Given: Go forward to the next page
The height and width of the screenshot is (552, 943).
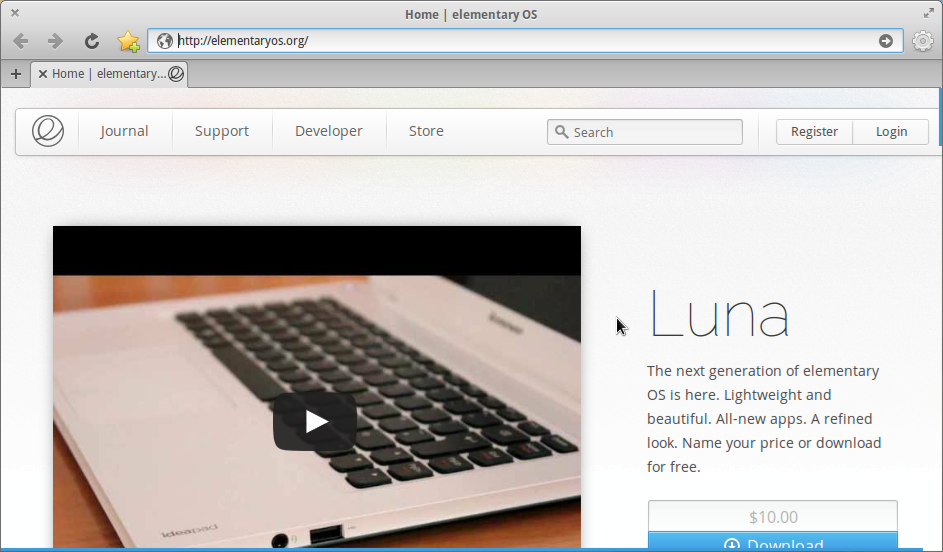Looking at the screenshot, I should [x=55, y=41].
